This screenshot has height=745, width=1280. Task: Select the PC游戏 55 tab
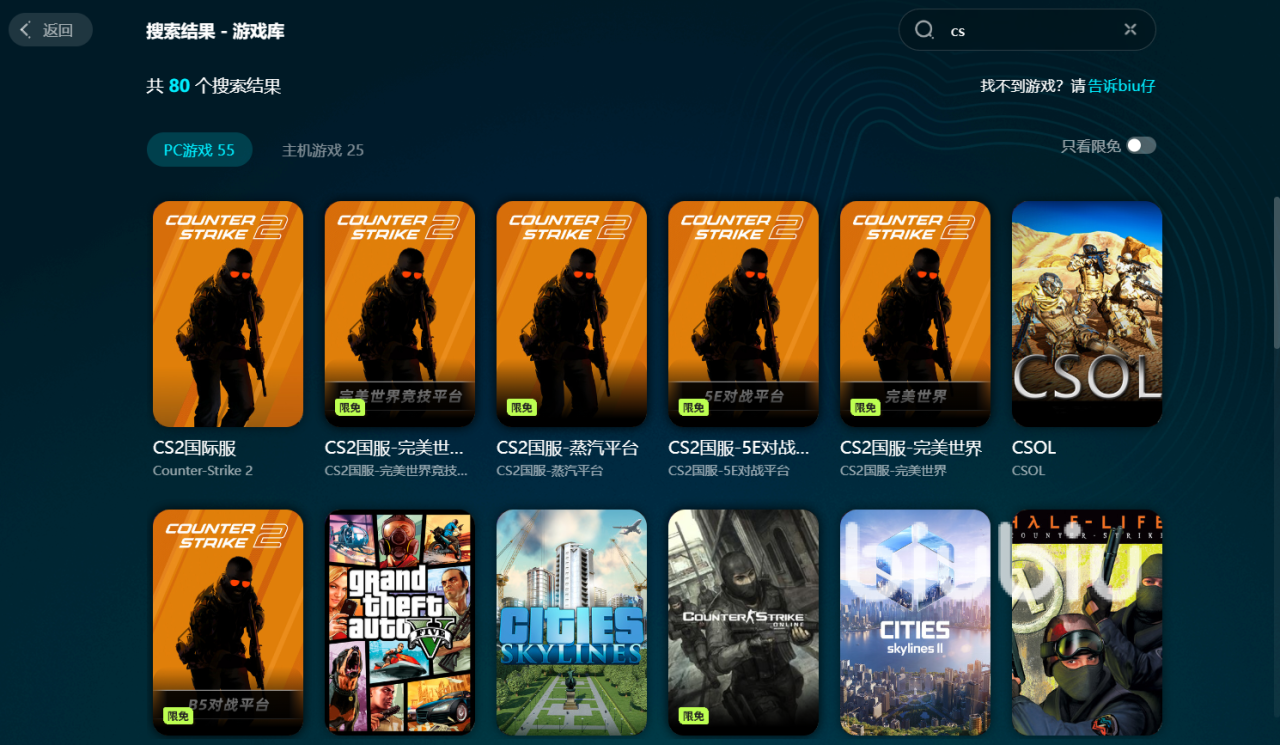click(x=199, y=150)
